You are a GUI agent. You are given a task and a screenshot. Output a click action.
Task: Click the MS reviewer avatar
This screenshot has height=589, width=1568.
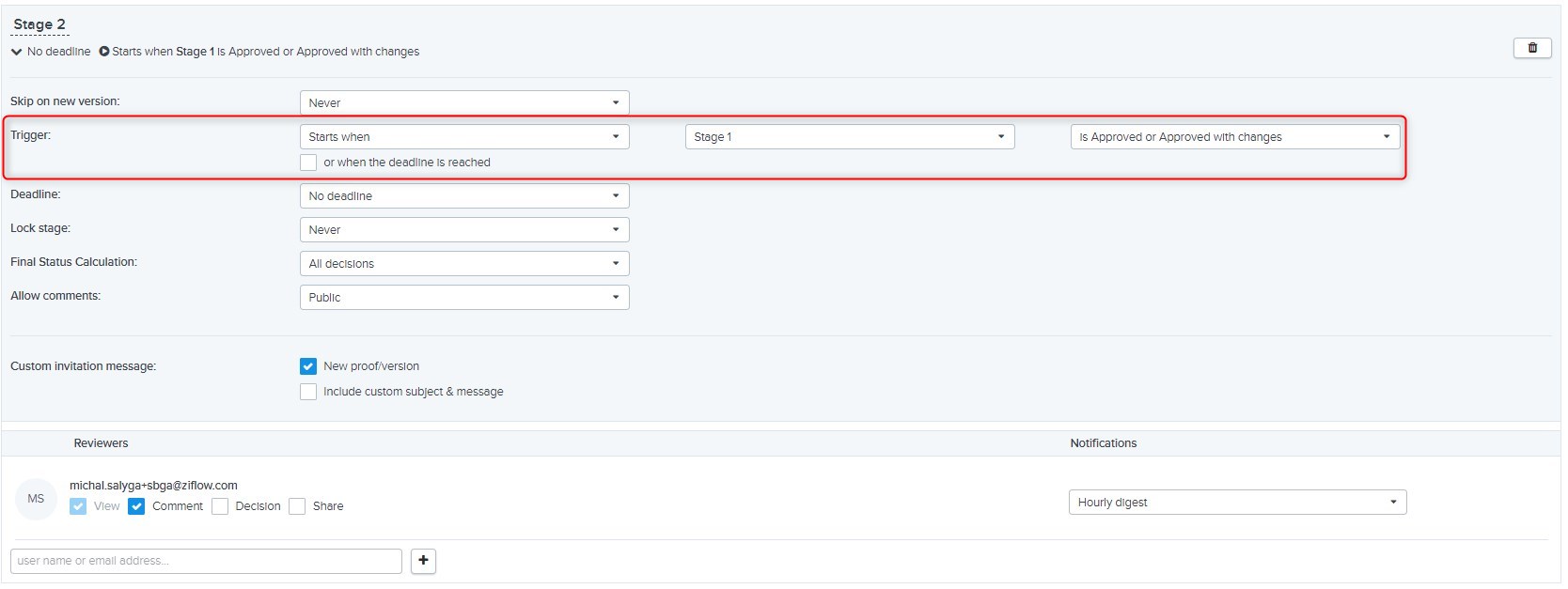pos(36,499)
